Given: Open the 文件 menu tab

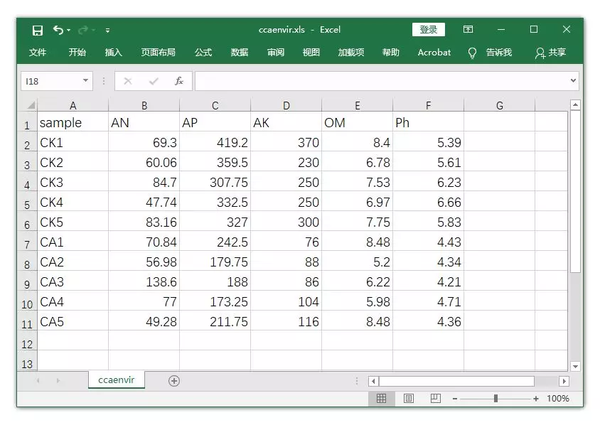Looking at the screenshot, I should click(38, 52).
